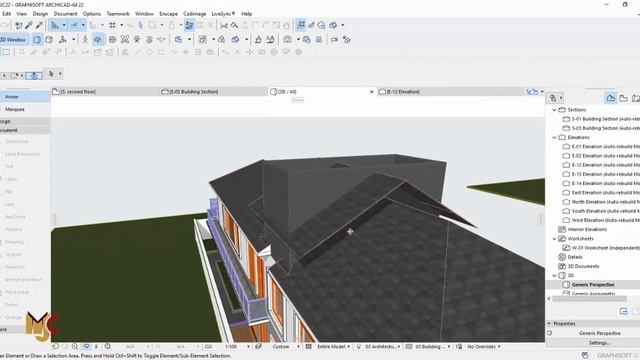Open the arrow selection method dropdown
The image size is (640, 360).
[60, 74]
